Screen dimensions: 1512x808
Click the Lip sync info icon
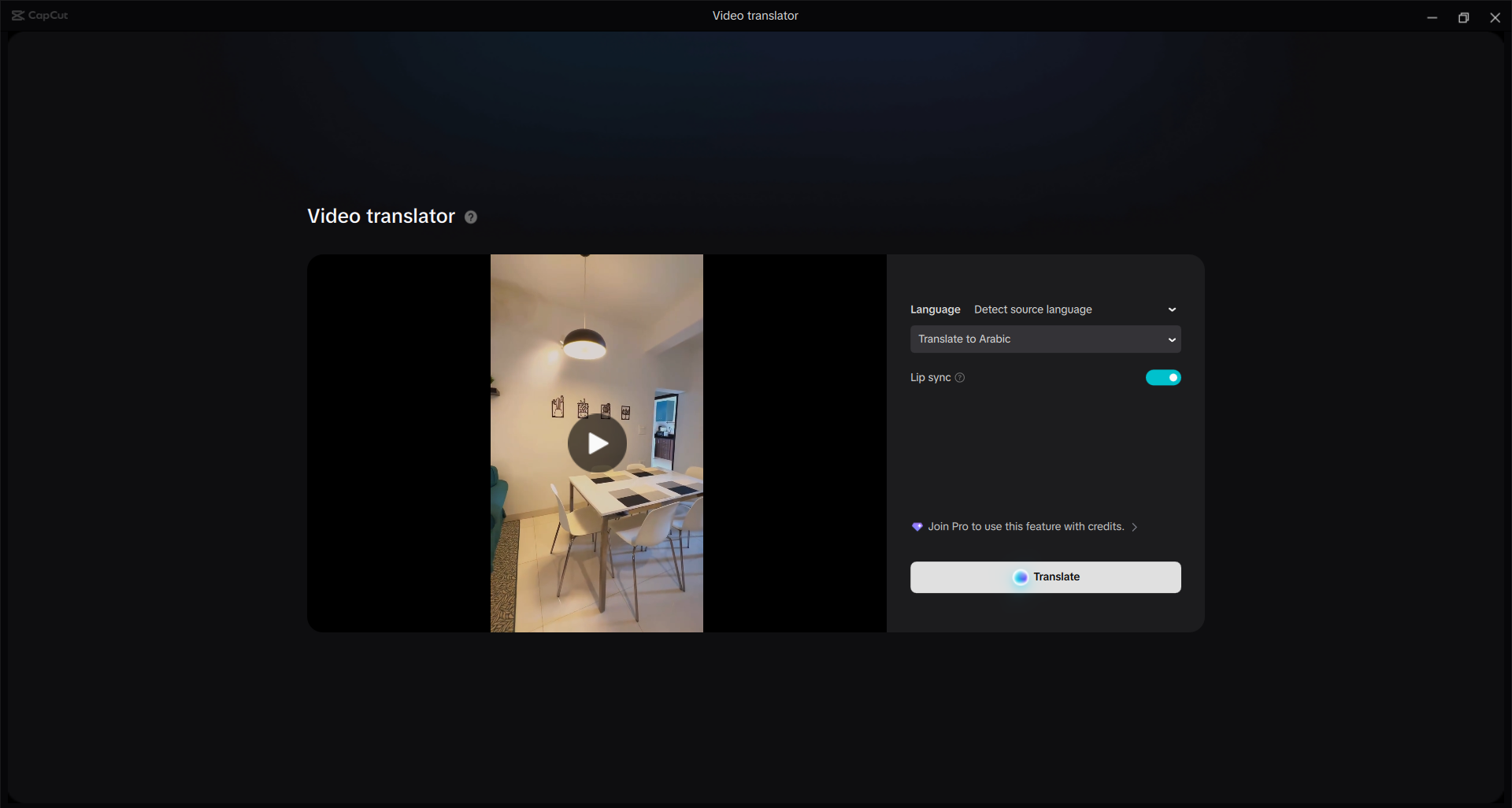960,377
